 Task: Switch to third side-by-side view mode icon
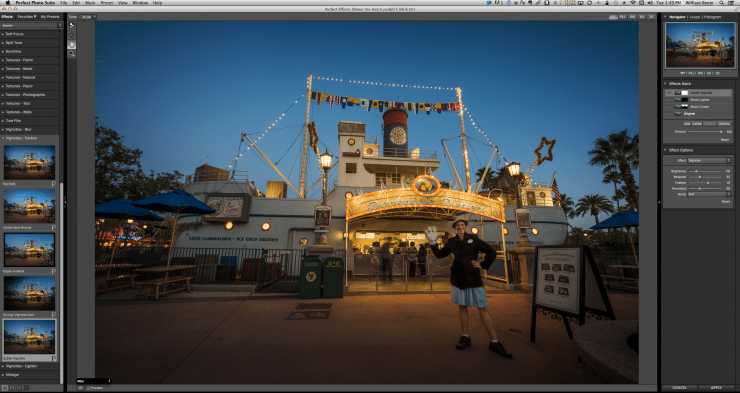pyautogui.click(x=19, y=388)
